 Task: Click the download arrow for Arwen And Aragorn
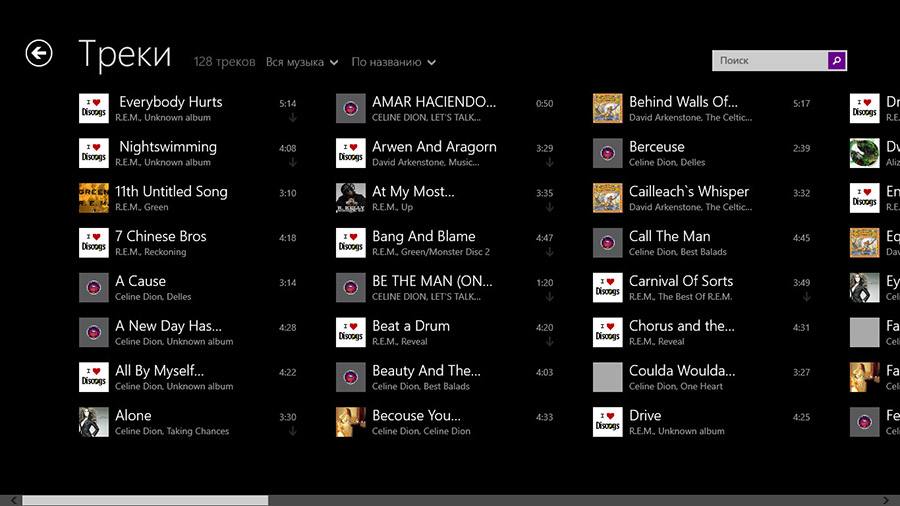(x=549, y=162)
